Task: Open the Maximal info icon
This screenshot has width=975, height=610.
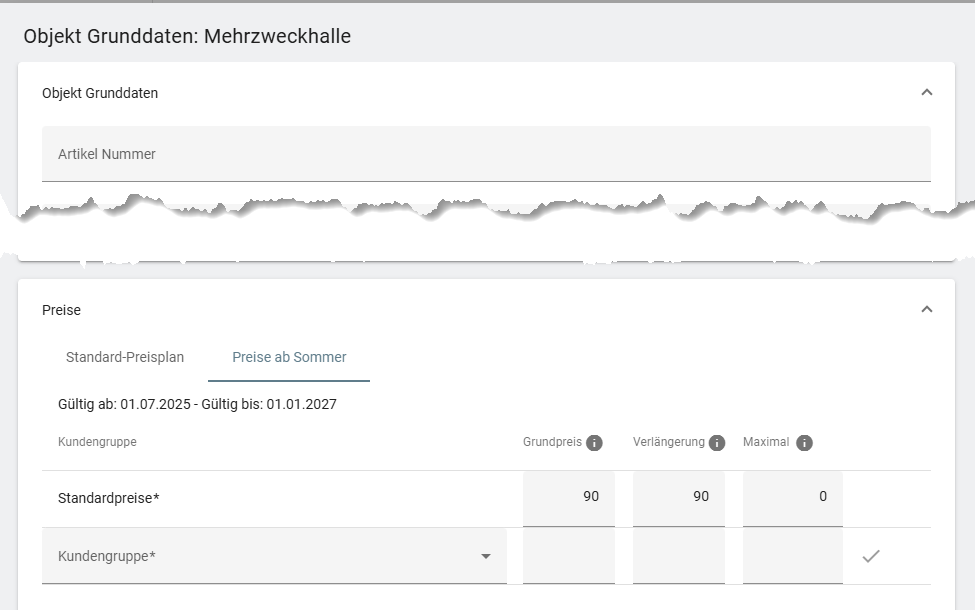Action: click(x=806, y=442)
